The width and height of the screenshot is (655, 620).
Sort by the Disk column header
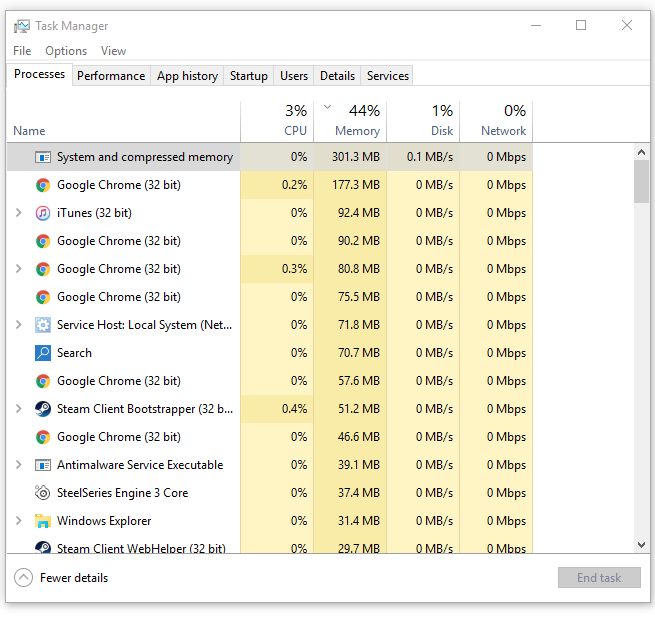pos(423,122)
